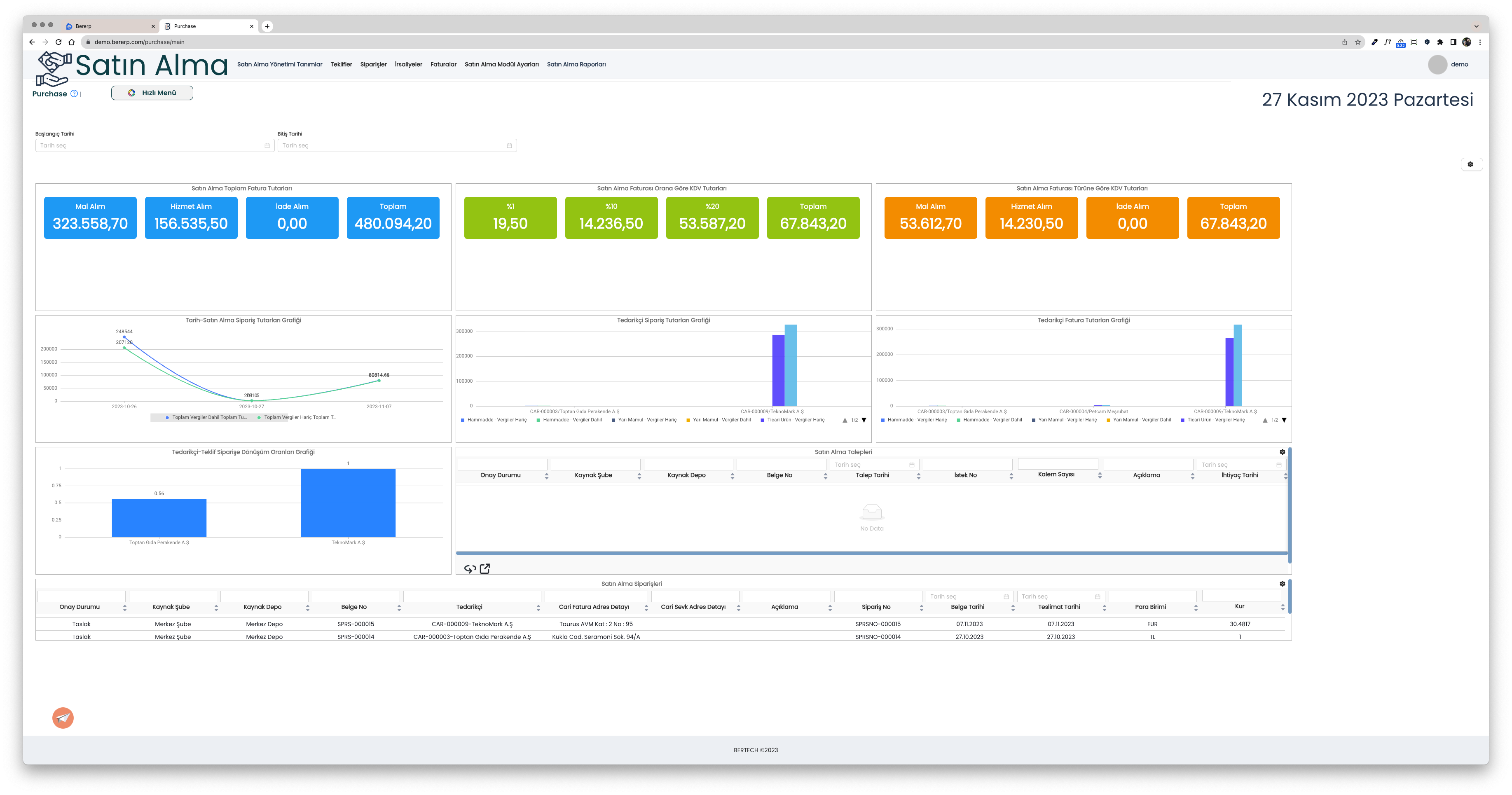Click the refresh icon under Satın Alma Talepleri
1512x795 pixels.
coord(470,569)
